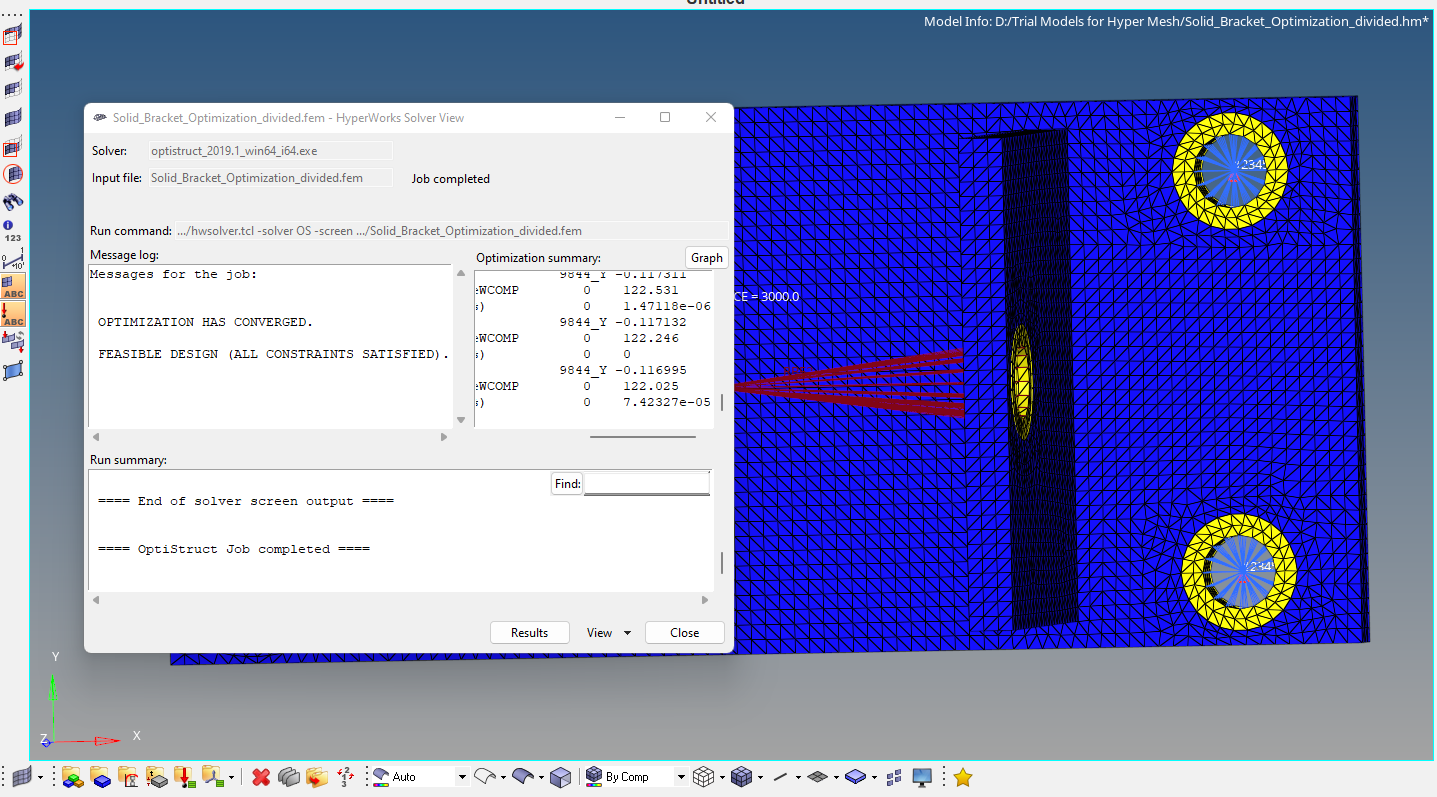This screenshot has width=1437, height=797.
Task: Delete entities using the red X icon
Action: pyautogui.click(x=261, y=776)
